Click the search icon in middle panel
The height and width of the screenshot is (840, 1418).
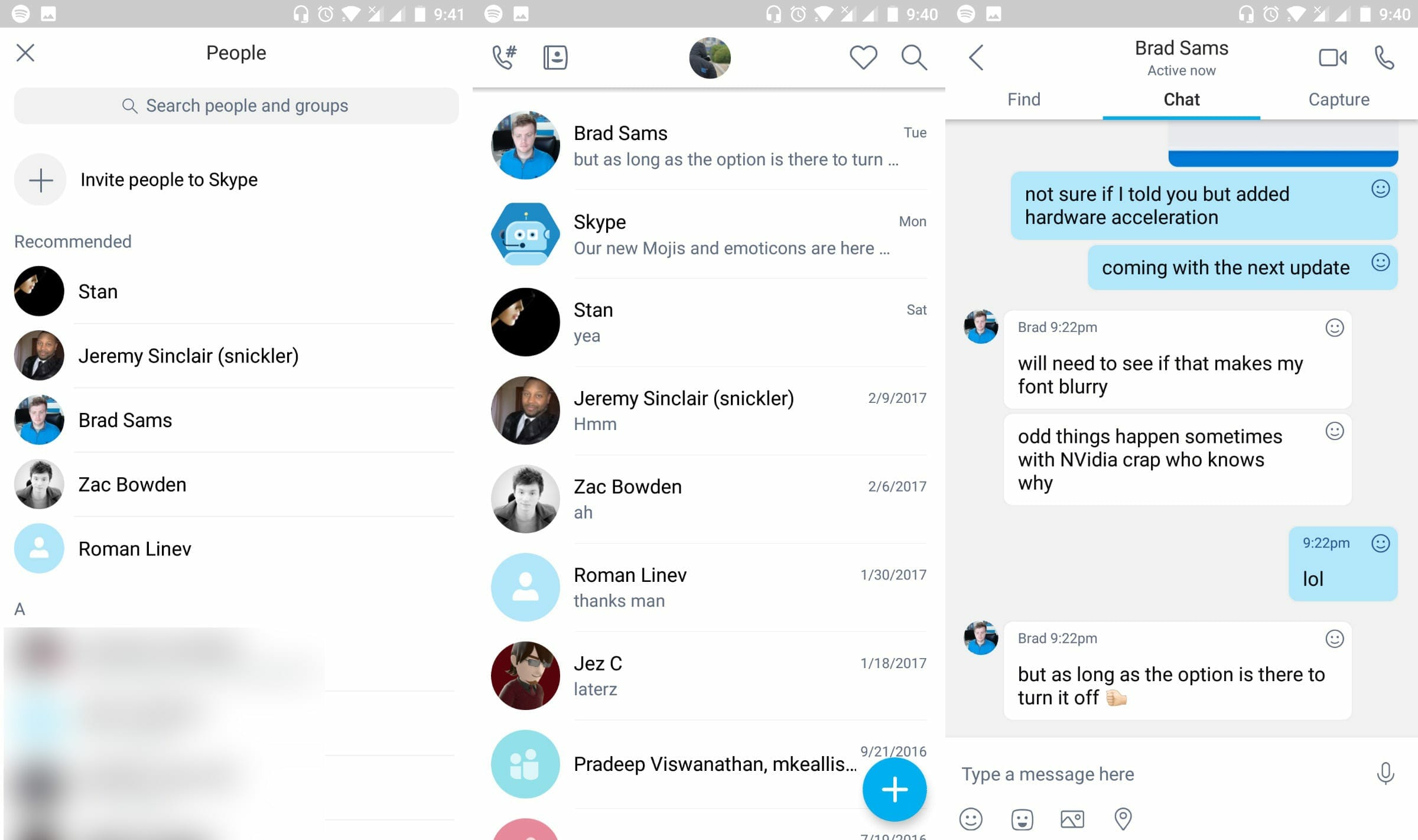[913, 57]
